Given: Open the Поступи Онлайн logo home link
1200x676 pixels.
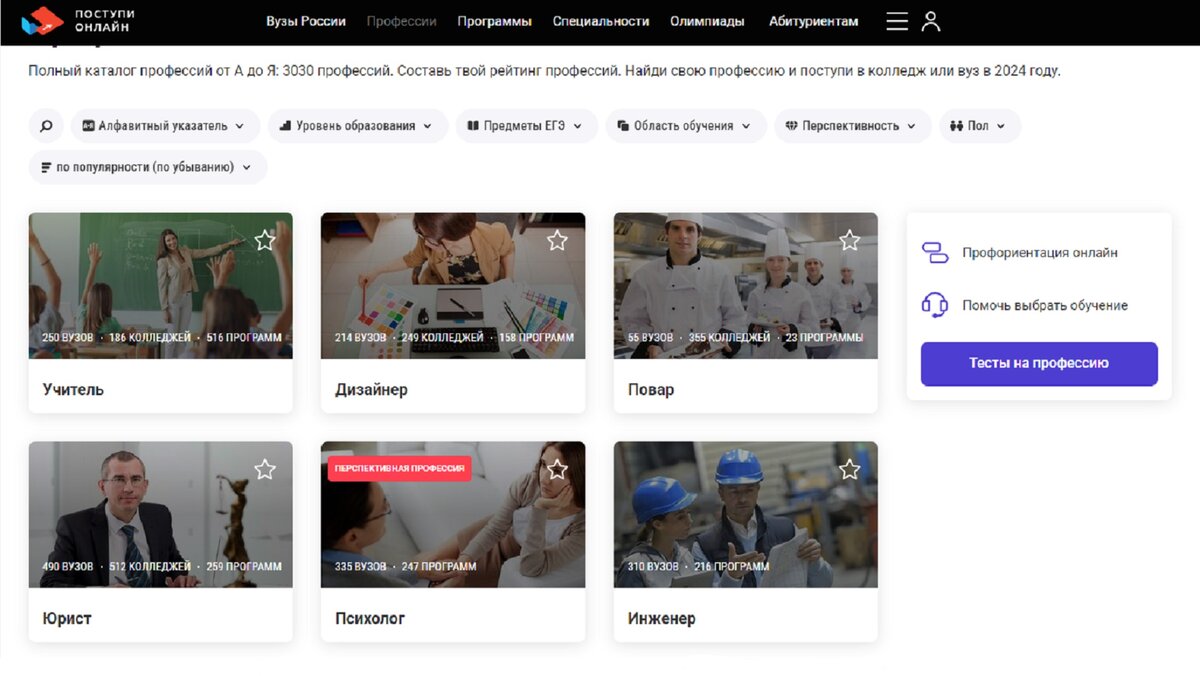Looking at the screenshot, I should (x=78, y=20).
